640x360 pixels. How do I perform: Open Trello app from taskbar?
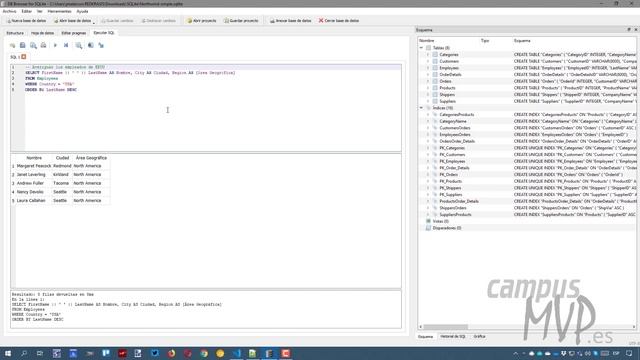[x=106, y=353]
